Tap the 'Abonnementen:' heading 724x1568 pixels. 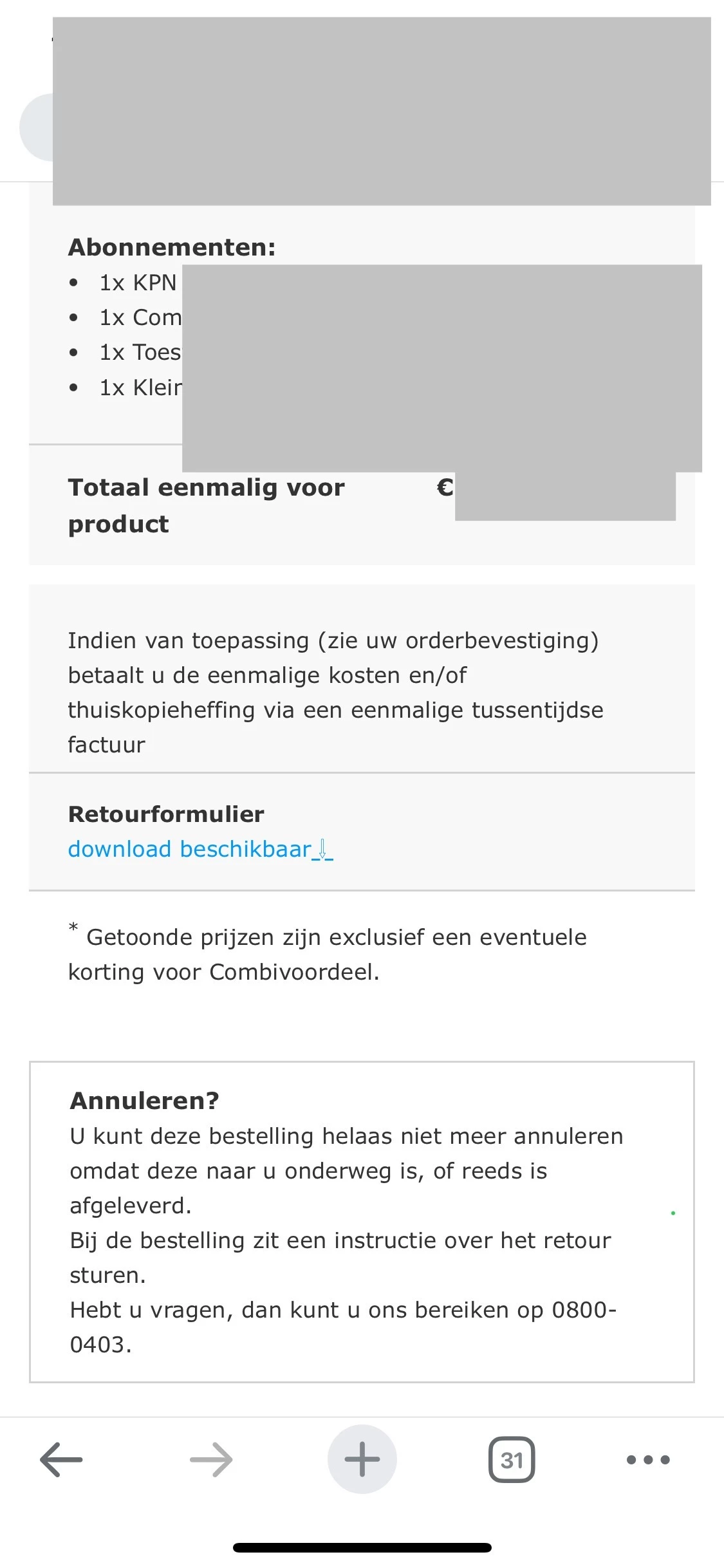(x=172, y=247)
